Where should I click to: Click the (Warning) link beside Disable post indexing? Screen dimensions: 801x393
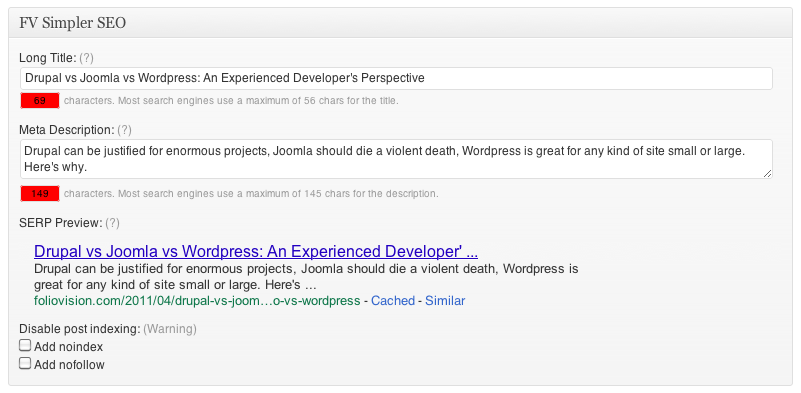[170, 329]
